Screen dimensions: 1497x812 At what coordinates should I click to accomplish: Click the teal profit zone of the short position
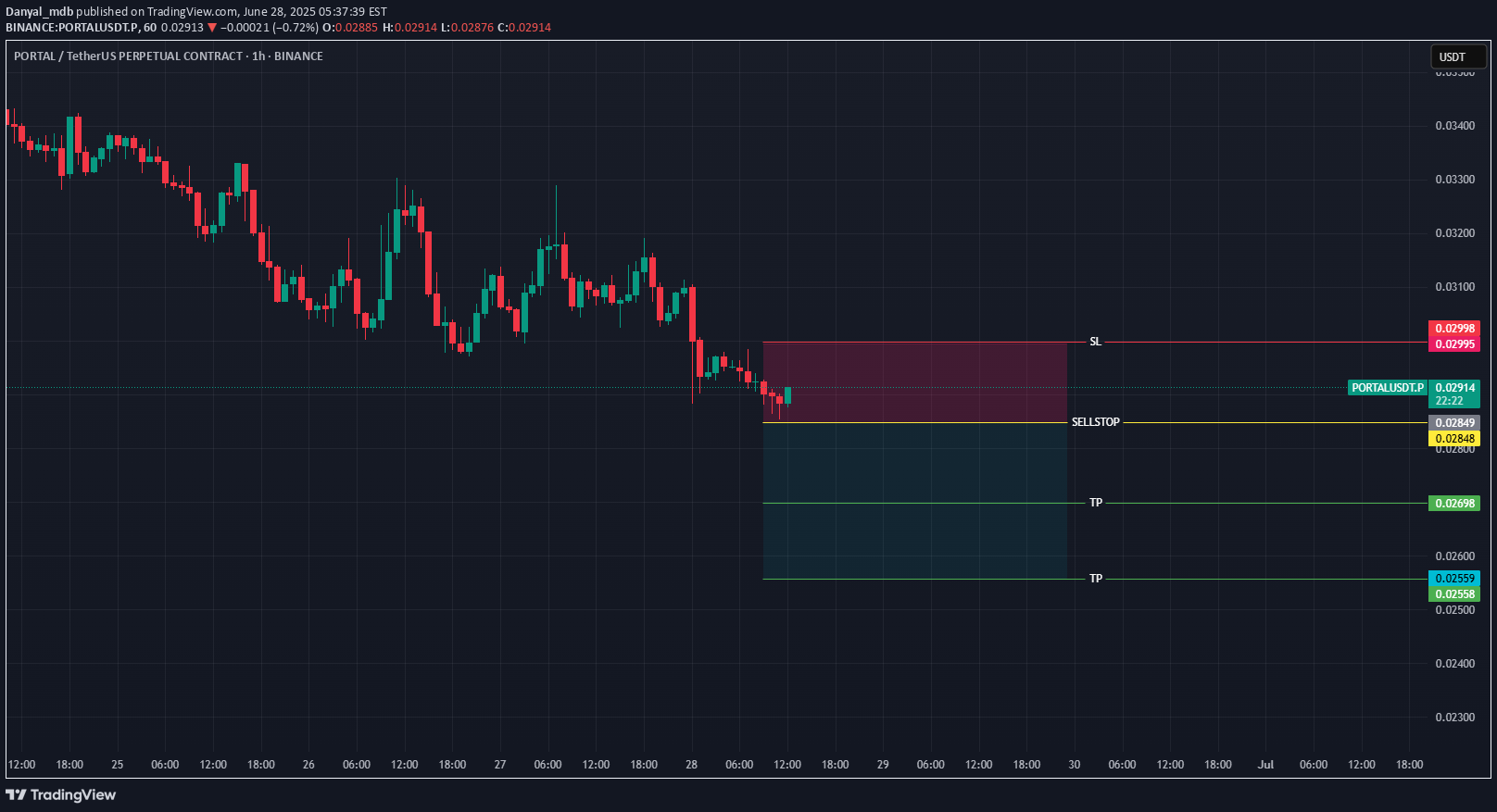tap(914, 501)
